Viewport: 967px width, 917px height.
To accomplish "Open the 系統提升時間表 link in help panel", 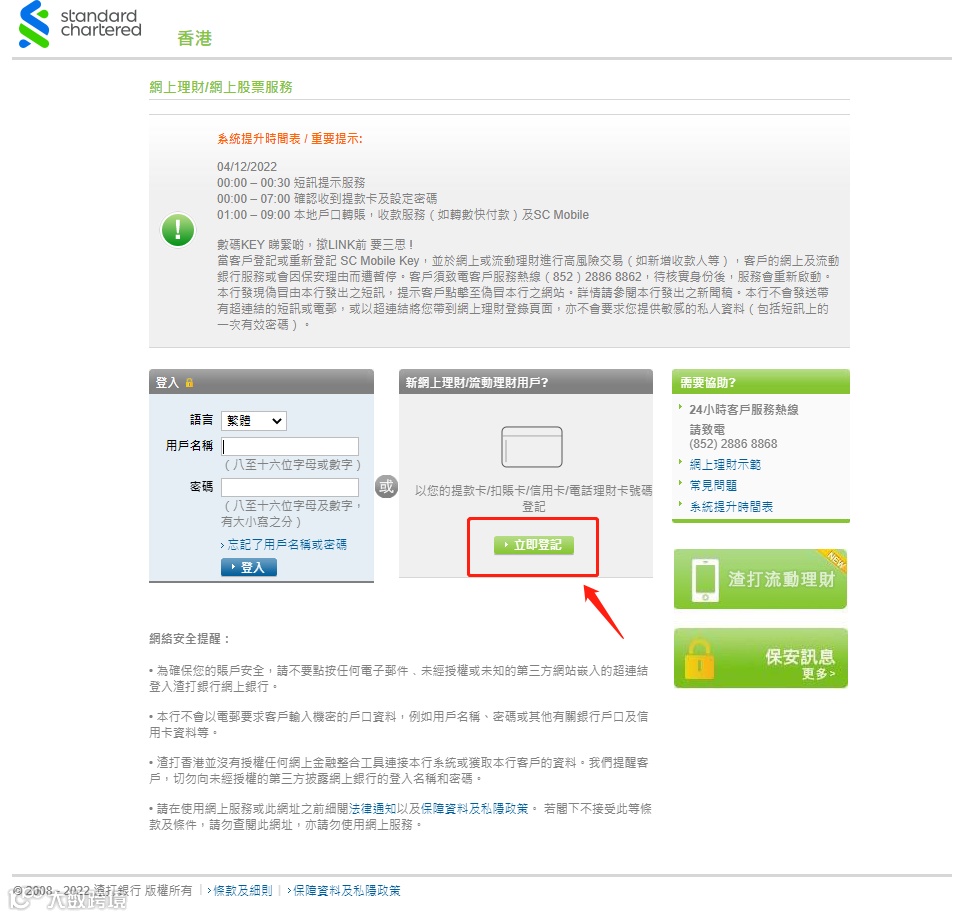I will point(731,506).
